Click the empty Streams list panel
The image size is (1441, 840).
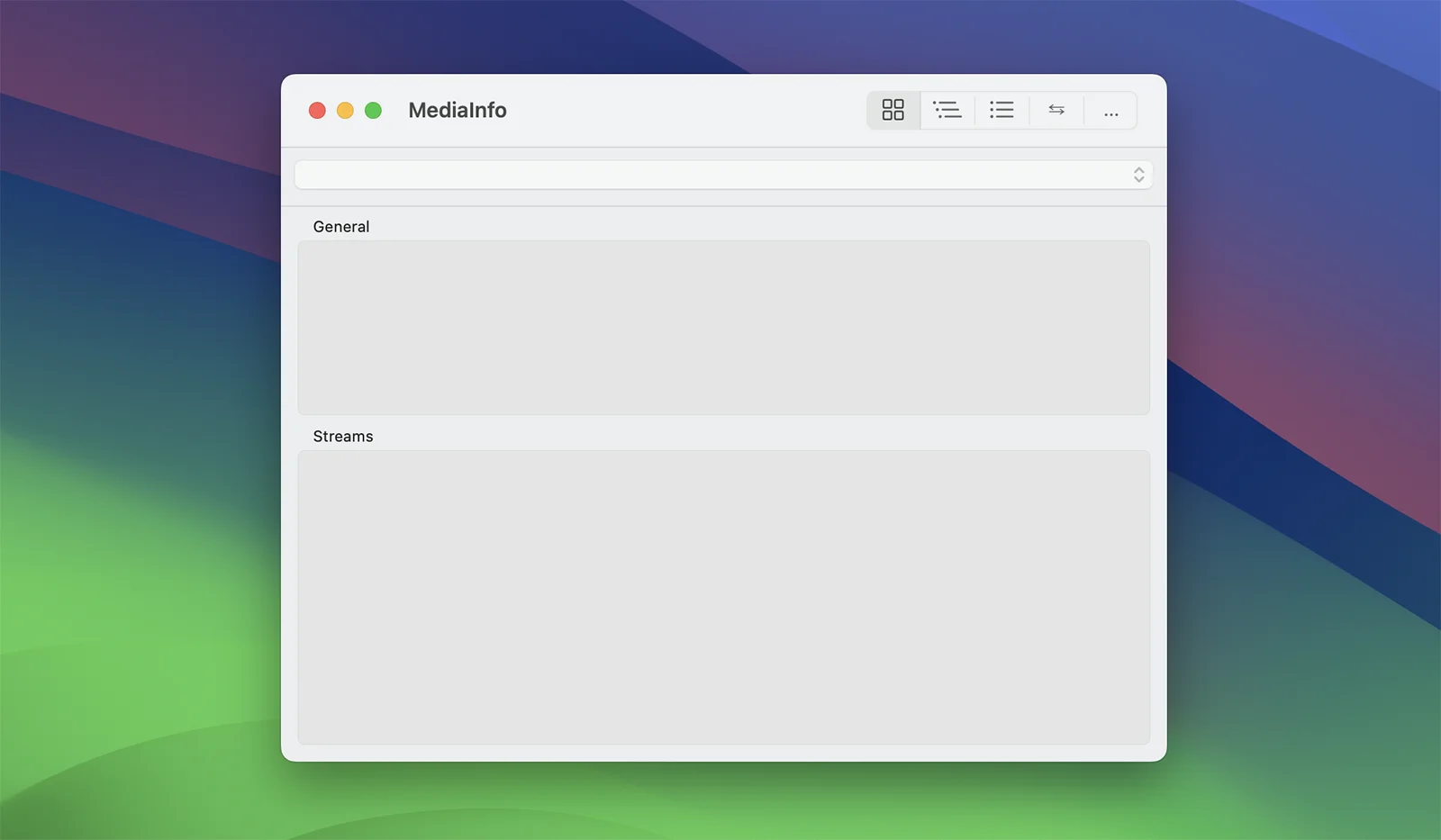(x=724, y=598)
